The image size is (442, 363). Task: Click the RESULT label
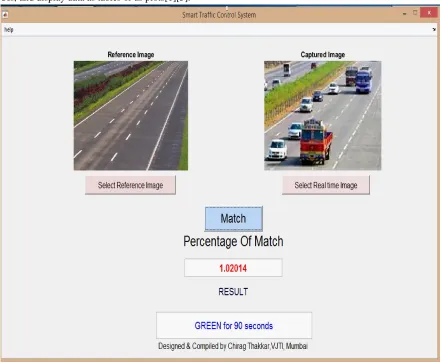pyautogui.click(x=233, y=292)
